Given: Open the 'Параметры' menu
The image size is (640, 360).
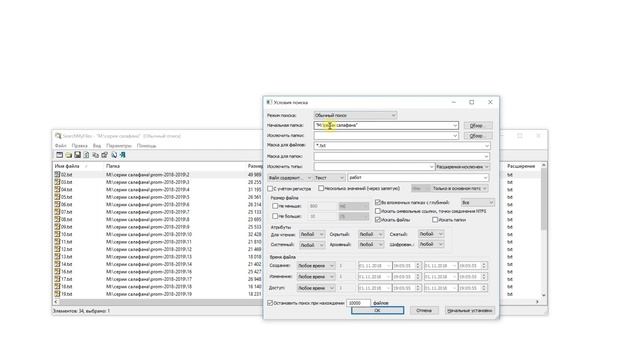Looking at the screenshot, I should [x=119, y=146].
